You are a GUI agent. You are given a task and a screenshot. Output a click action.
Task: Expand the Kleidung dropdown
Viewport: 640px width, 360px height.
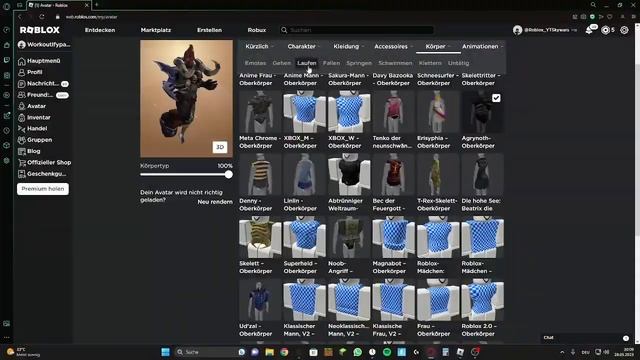click(x=349, y=47)
